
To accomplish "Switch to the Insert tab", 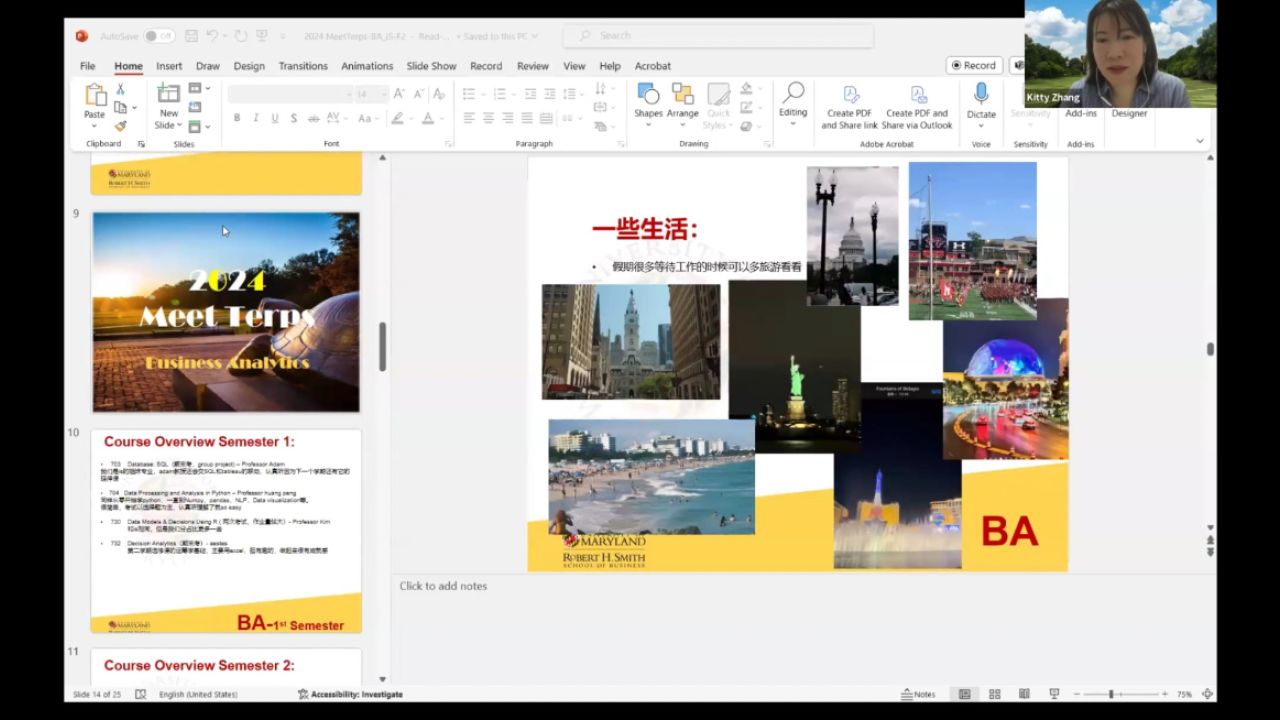I will pos(169,66).
